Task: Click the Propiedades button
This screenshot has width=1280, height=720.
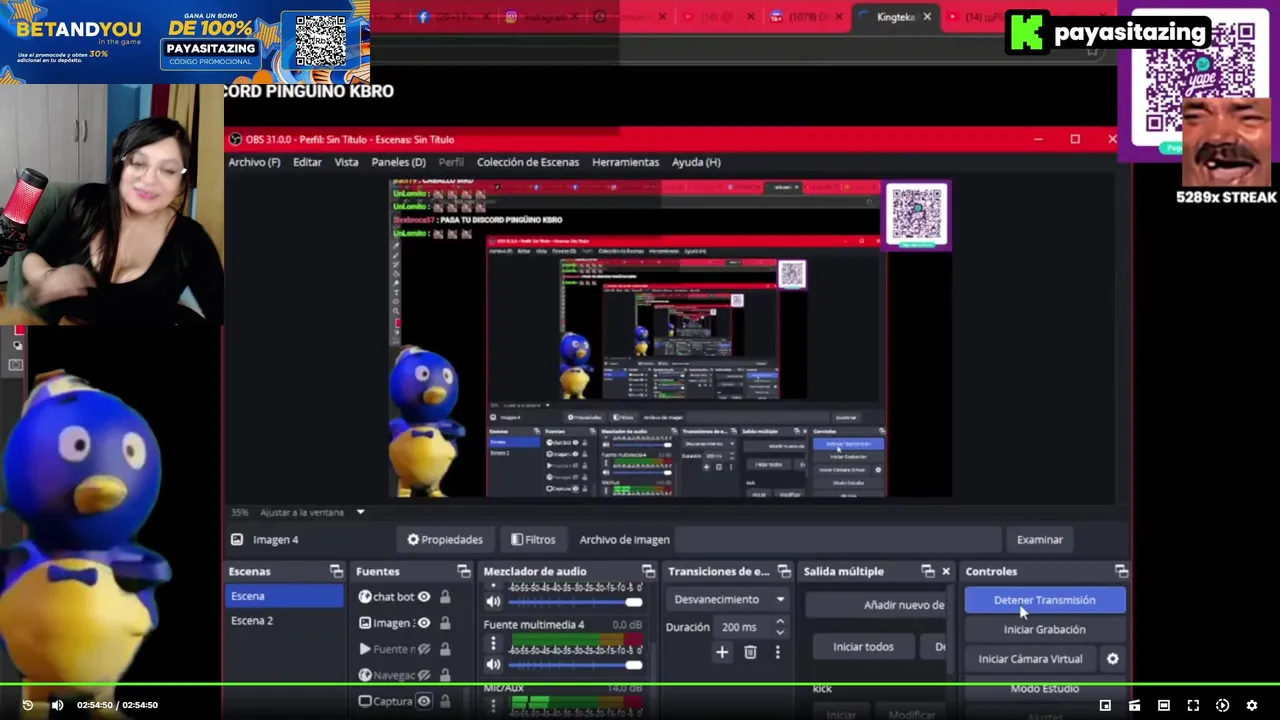Action: [444, 539]
